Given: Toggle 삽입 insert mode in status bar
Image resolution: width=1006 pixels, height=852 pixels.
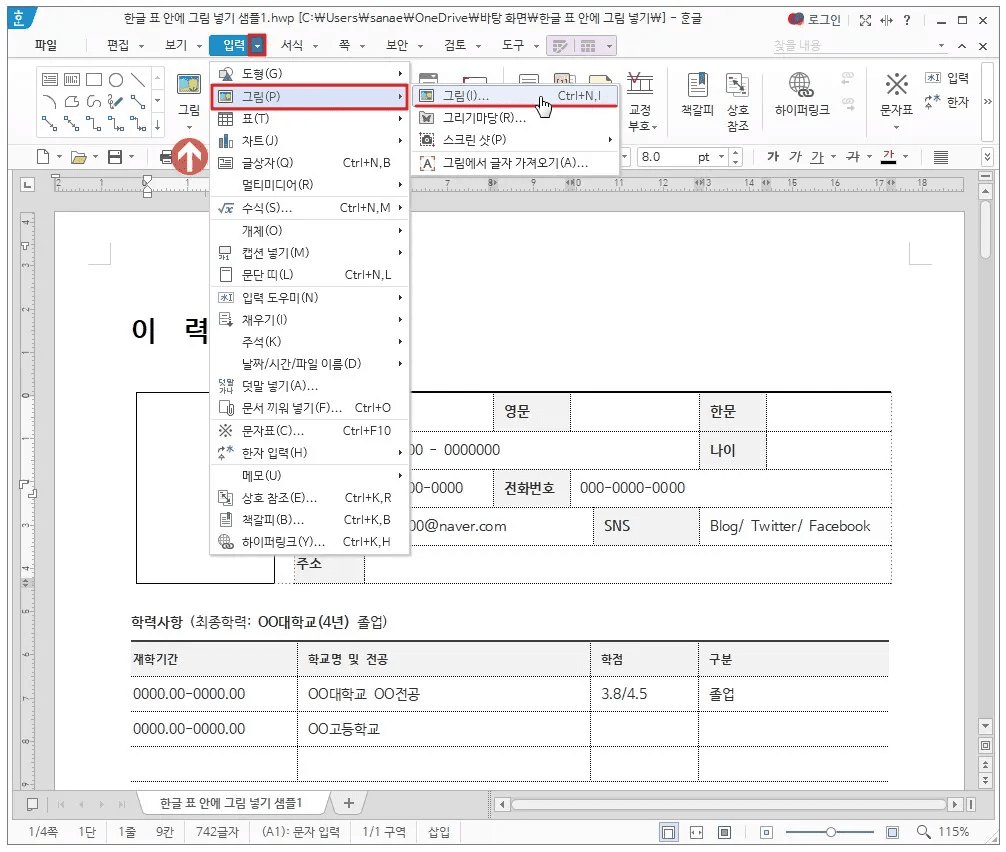Looking at the screenshot, I should 439,832.
